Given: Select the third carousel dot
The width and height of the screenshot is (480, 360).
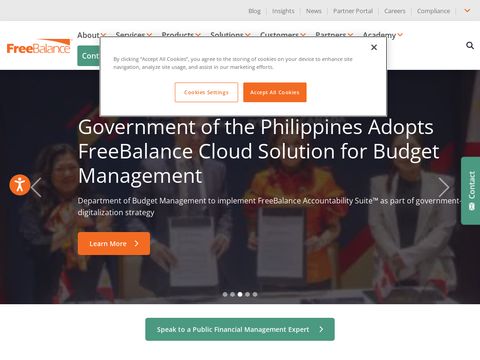Looking at the screenshot, I should click(240, 294).
